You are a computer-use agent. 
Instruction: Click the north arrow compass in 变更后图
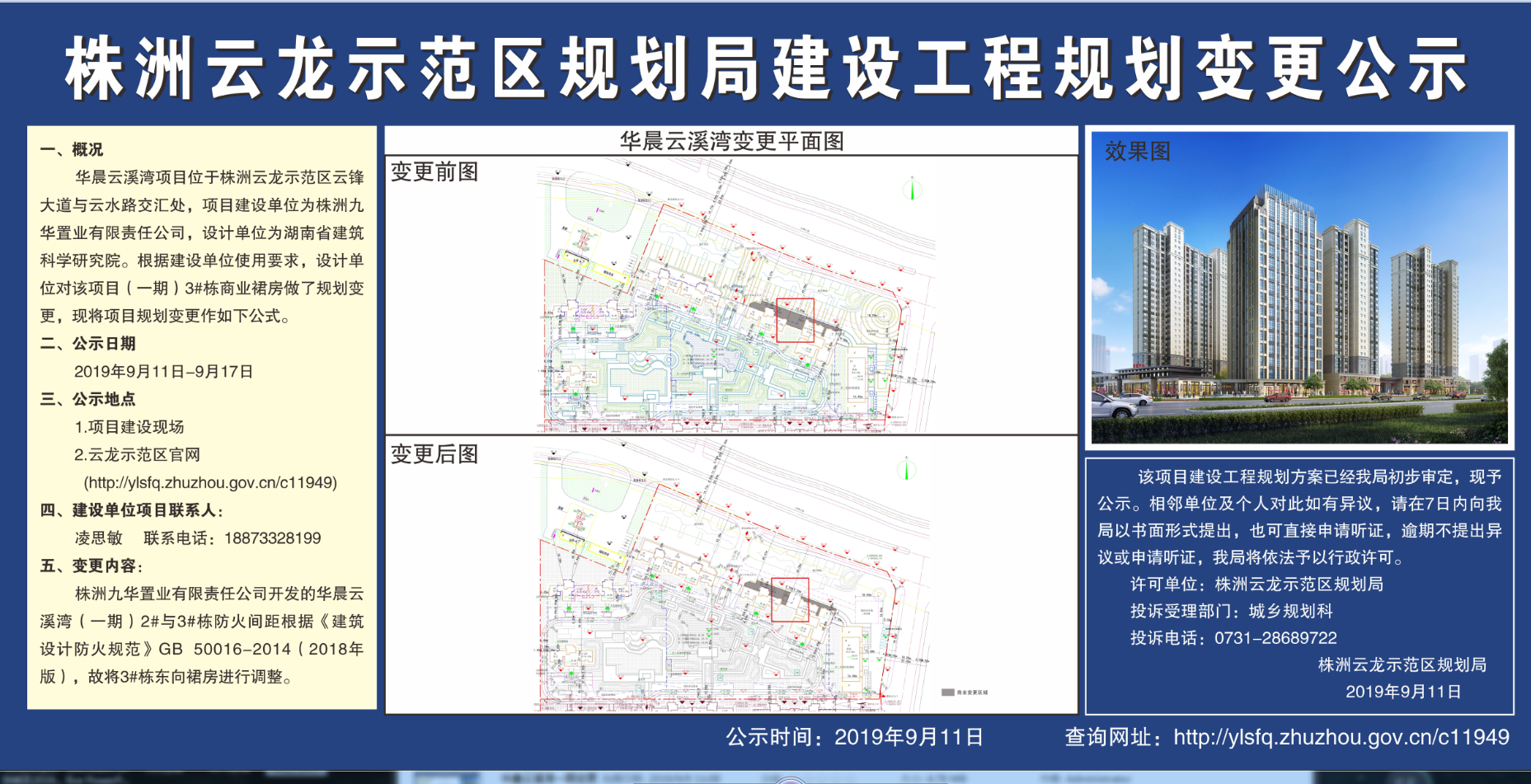906,470
